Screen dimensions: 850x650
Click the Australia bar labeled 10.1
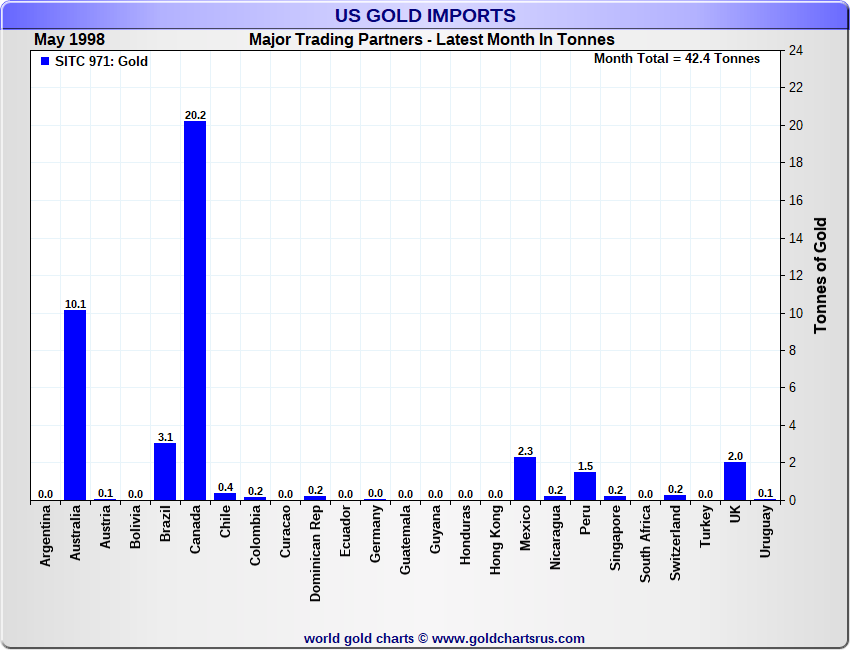(75, 405)
